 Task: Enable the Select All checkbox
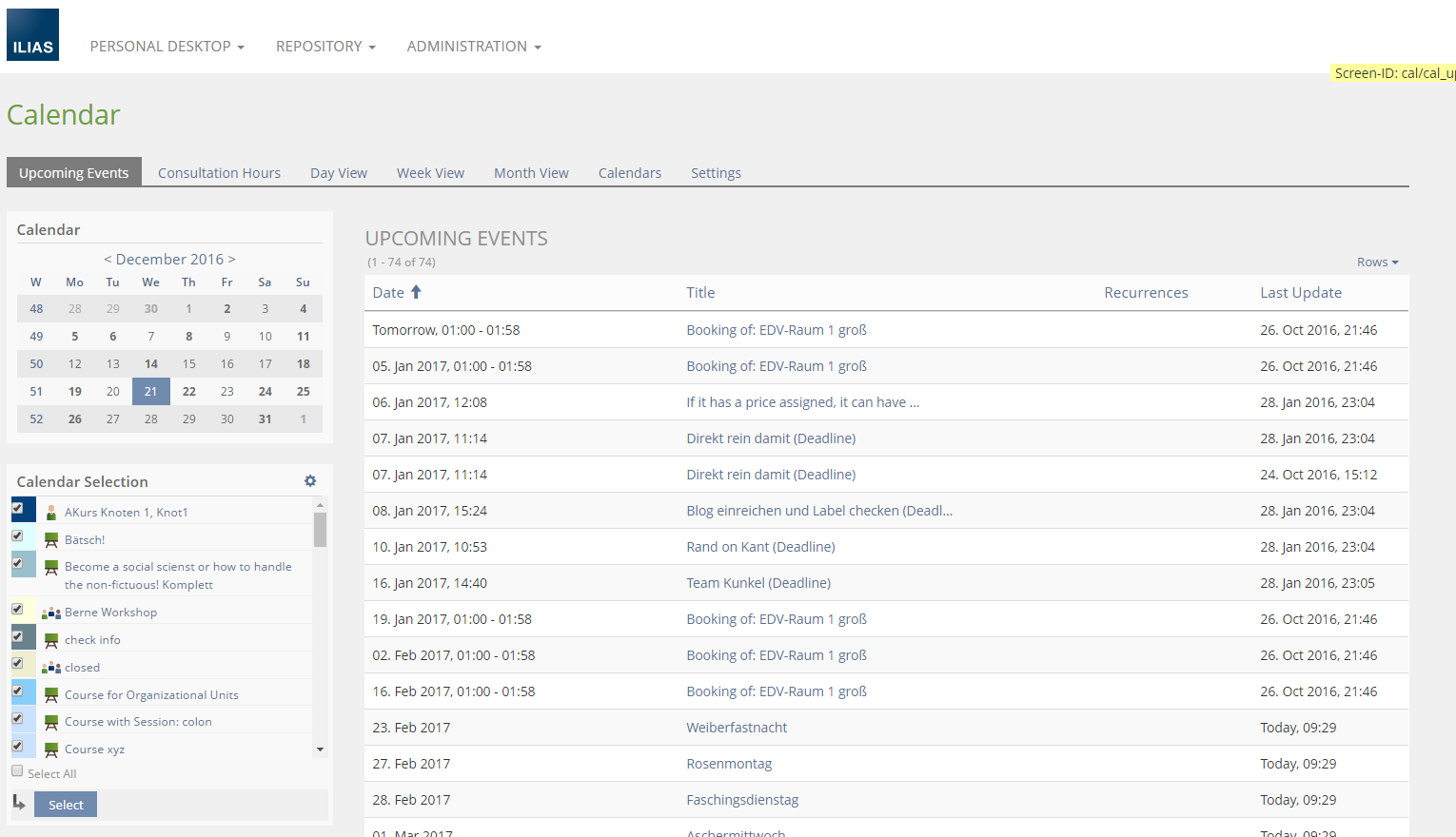pyautogui.click(x=17, y=771)
